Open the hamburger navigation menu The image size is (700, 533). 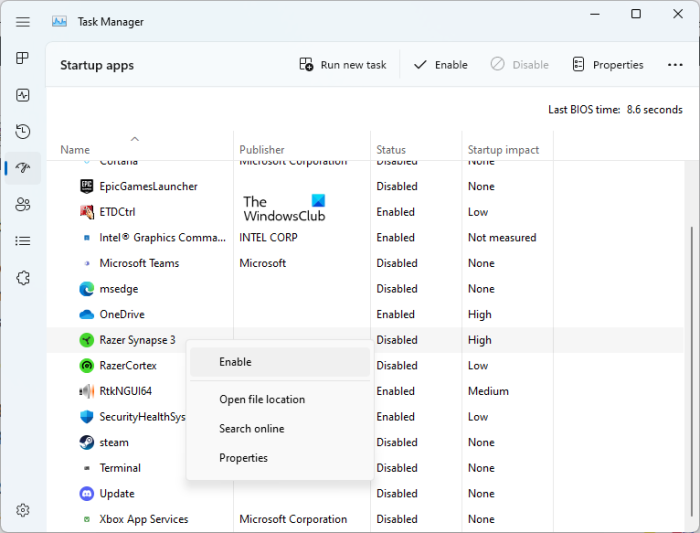[x=23, y=21]
